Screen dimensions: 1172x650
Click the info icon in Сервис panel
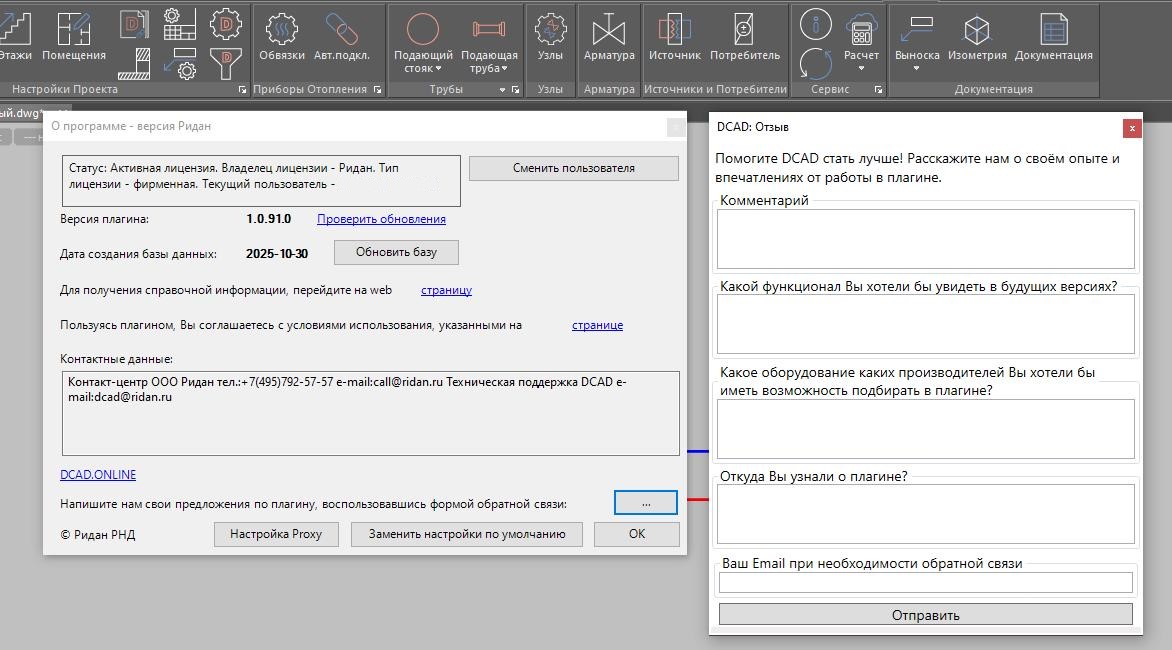coord(816,25)
